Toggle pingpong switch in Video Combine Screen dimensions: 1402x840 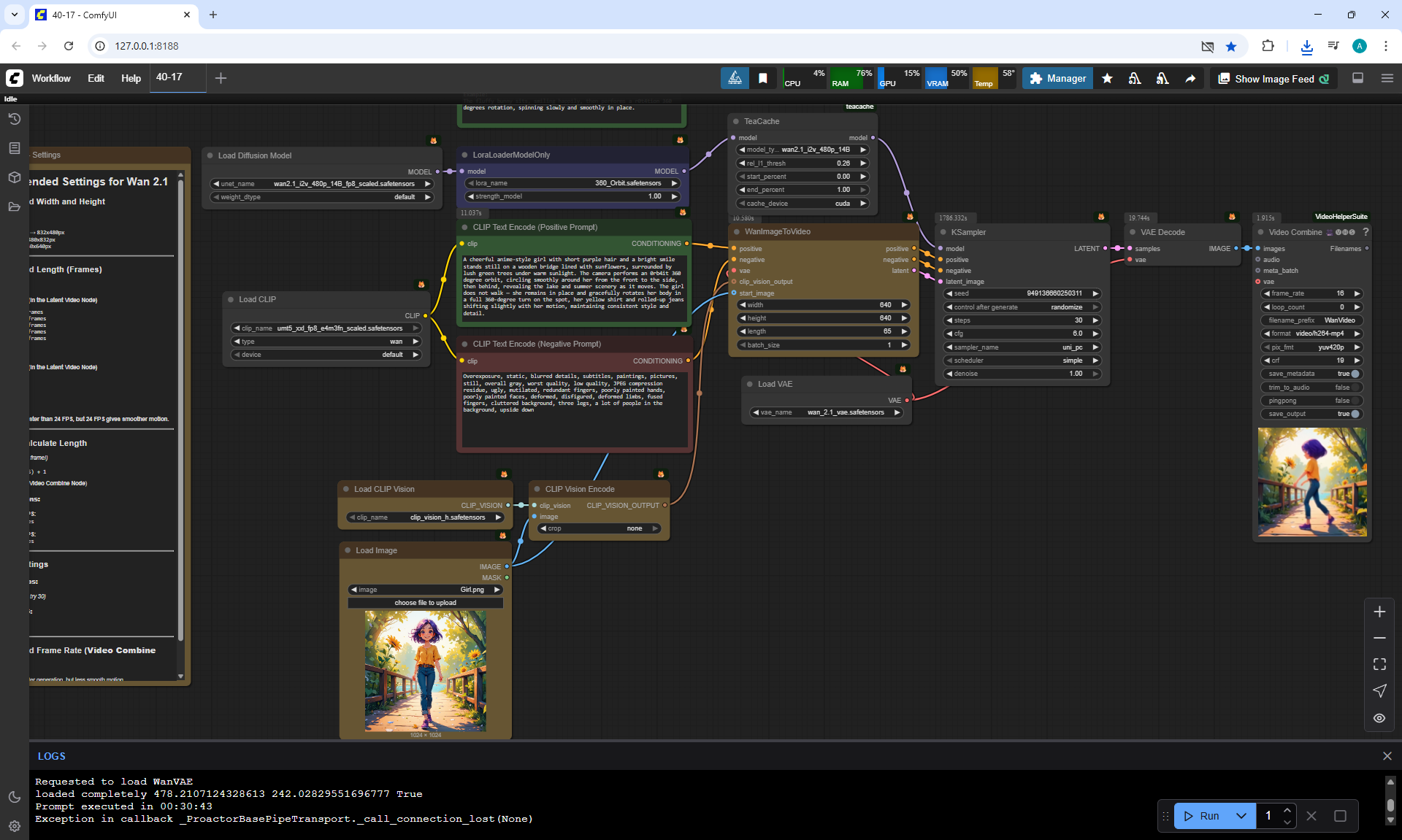1355,401
